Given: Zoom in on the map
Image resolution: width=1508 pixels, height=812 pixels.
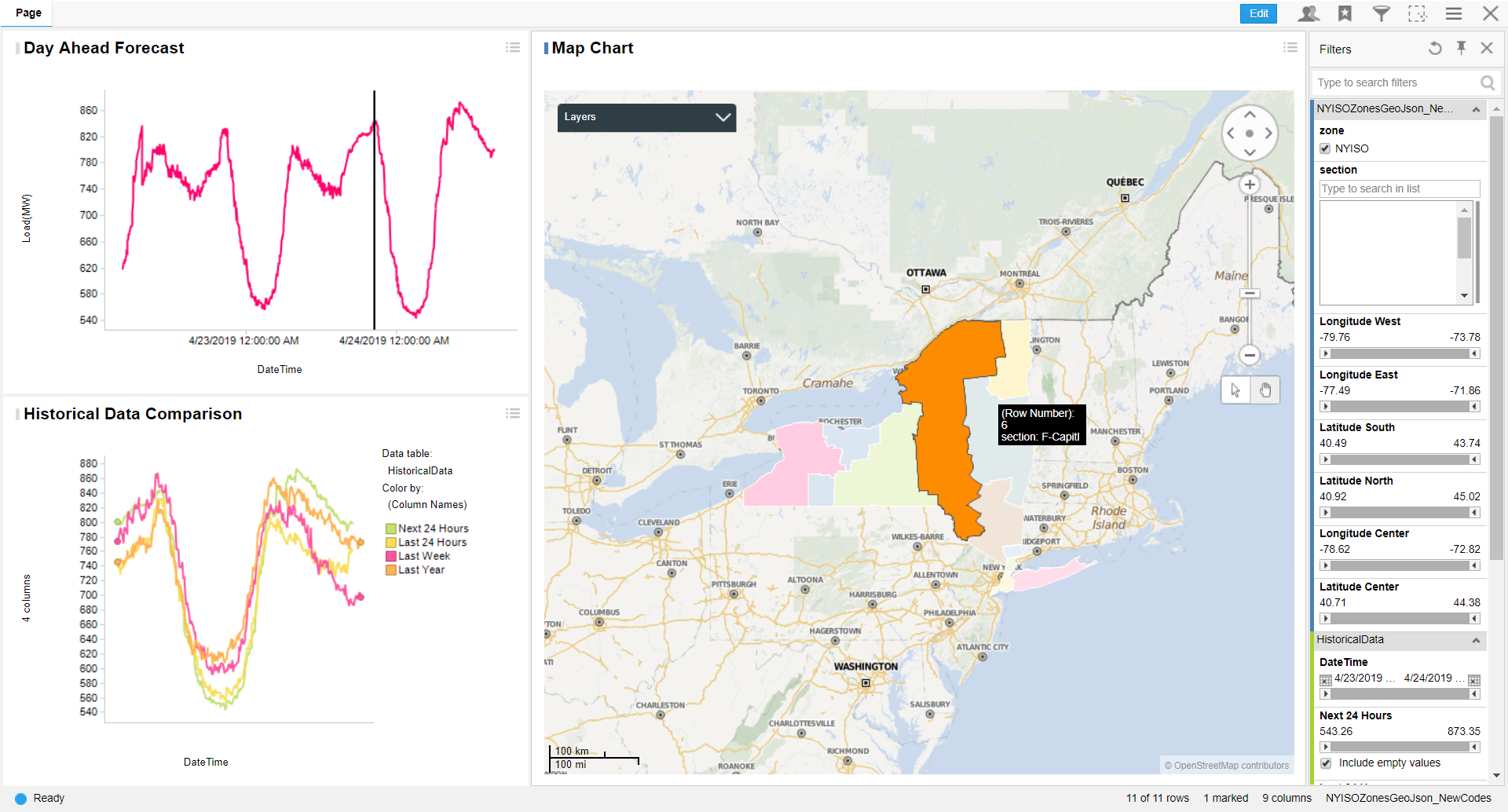Looking at the screenshot, I should 1250,185.
